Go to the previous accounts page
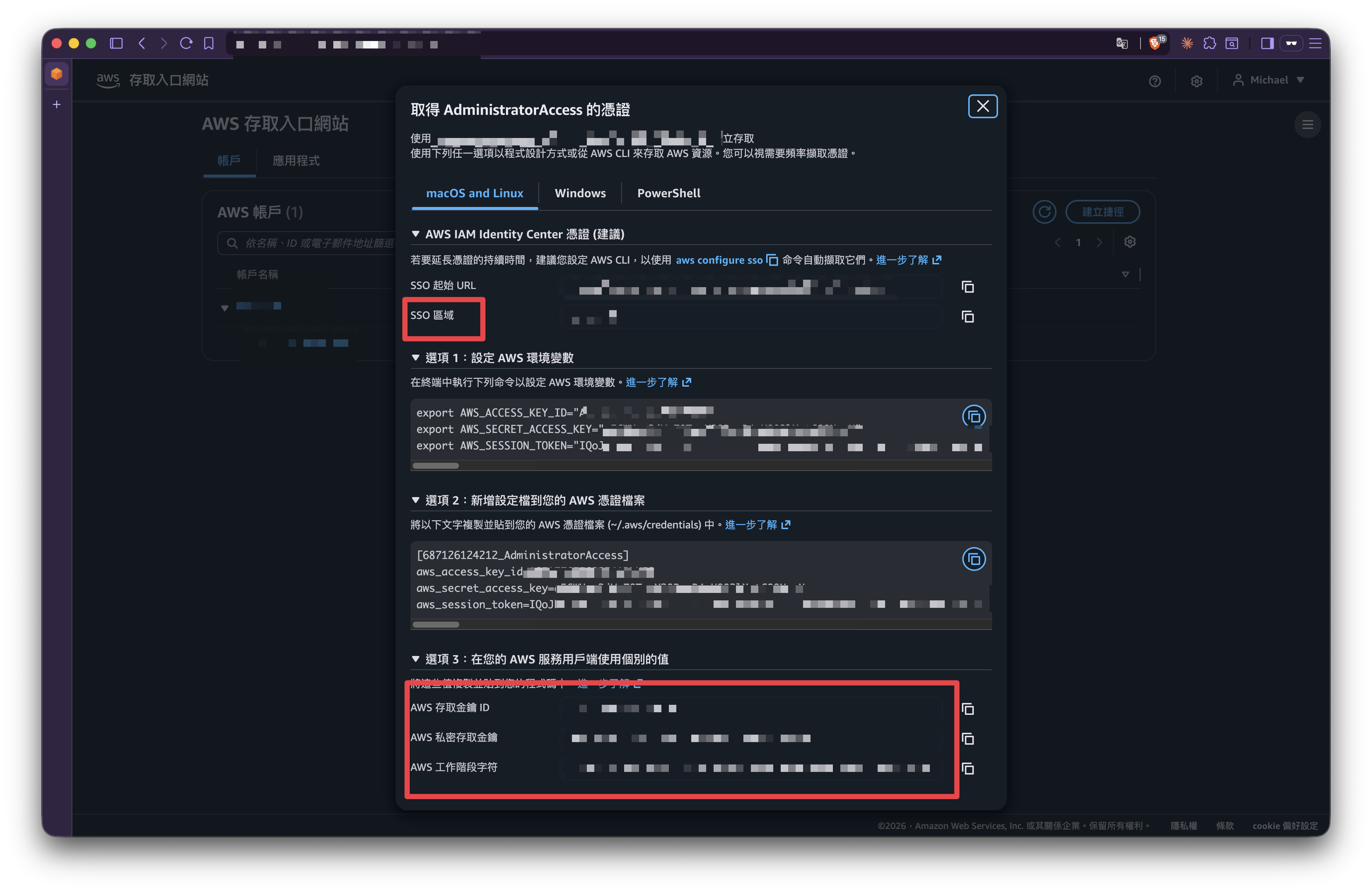 [x=1057, y=242]
